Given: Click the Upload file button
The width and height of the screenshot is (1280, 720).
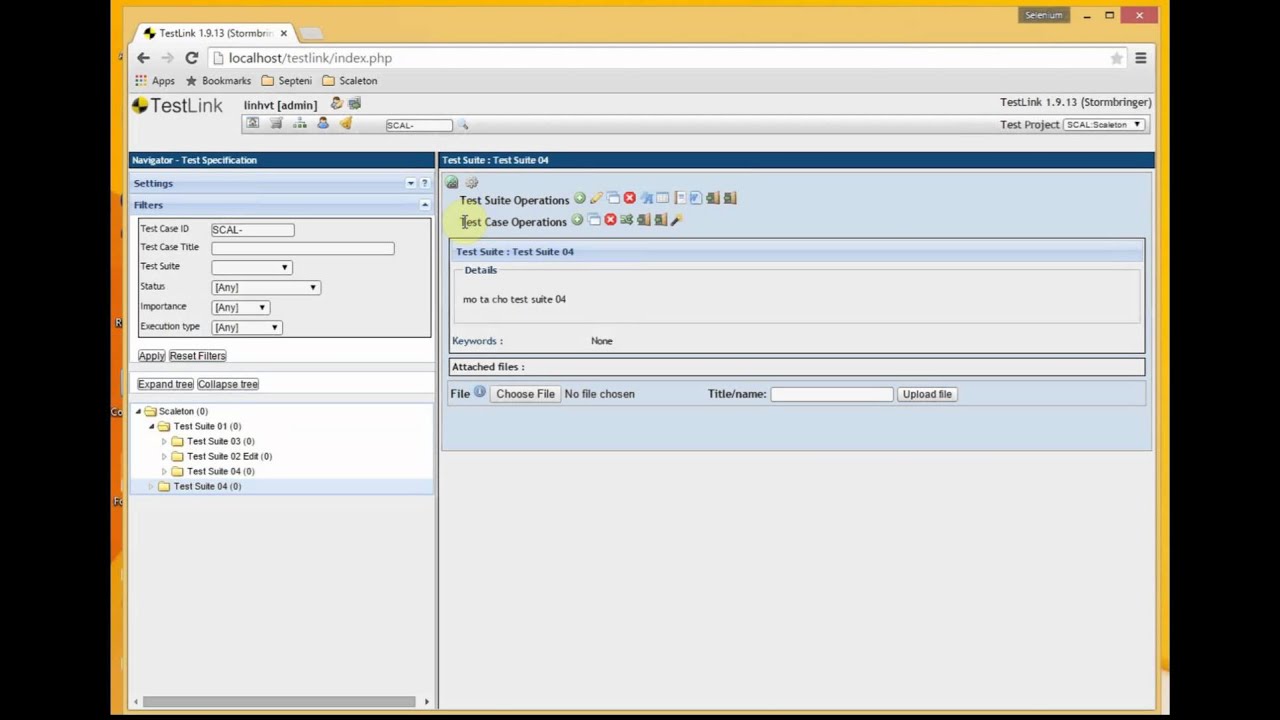Looking at the screenshot, I should click(927, 394).
